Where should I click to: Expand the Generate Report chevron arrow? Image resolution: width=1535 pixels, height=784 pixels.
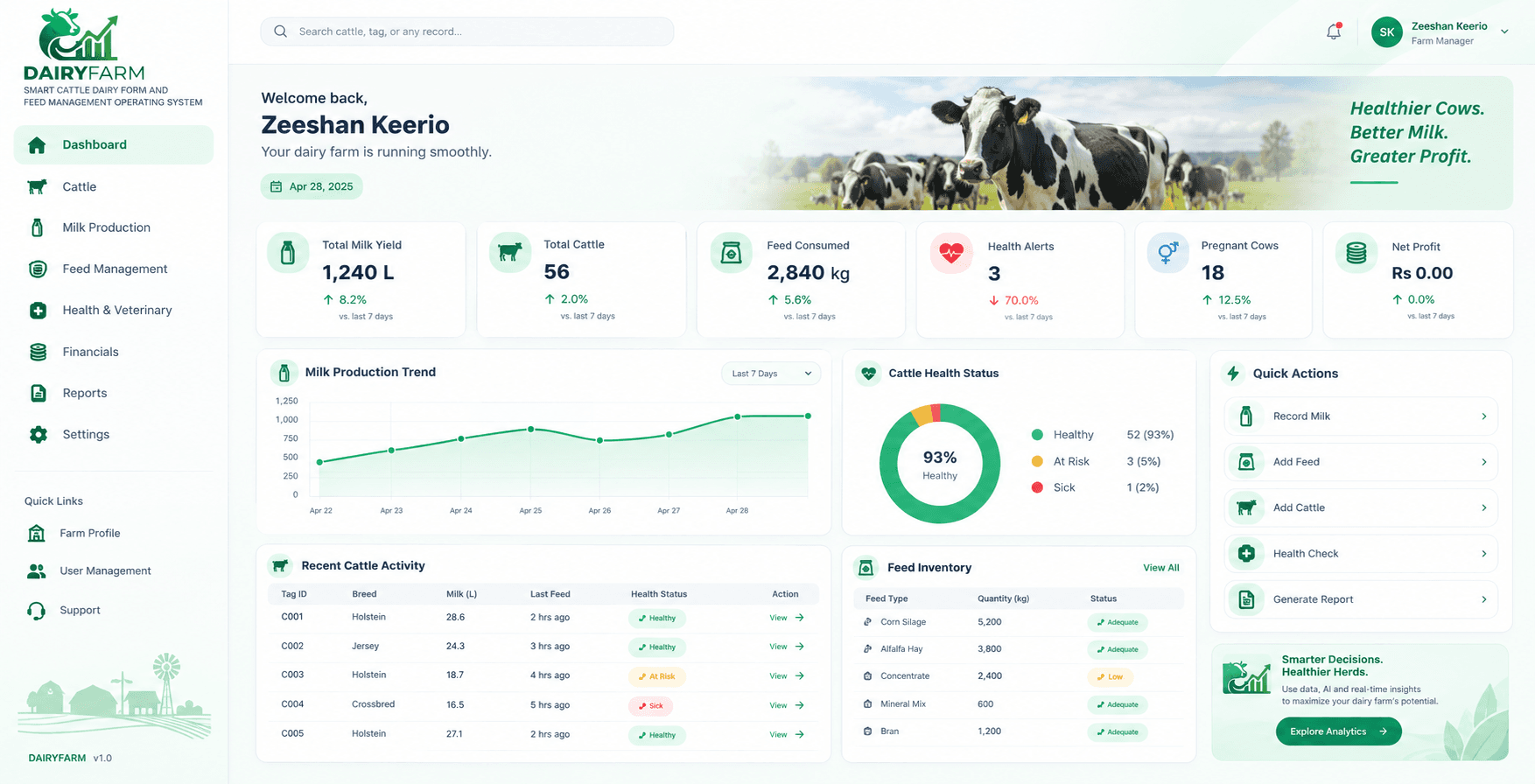1483,599
